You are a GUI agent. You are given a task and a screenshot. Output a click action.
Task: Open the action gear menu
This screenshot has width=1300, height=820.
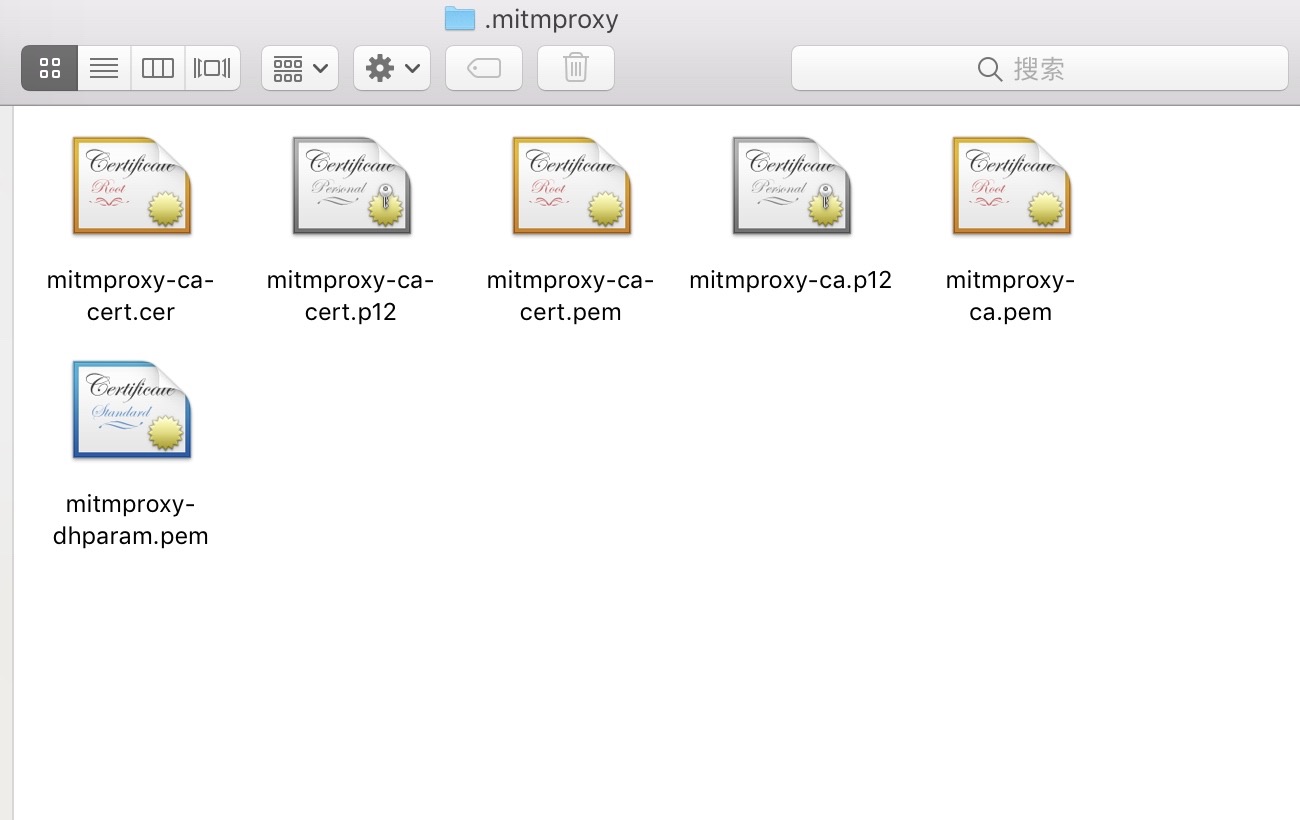pos(391,67)
